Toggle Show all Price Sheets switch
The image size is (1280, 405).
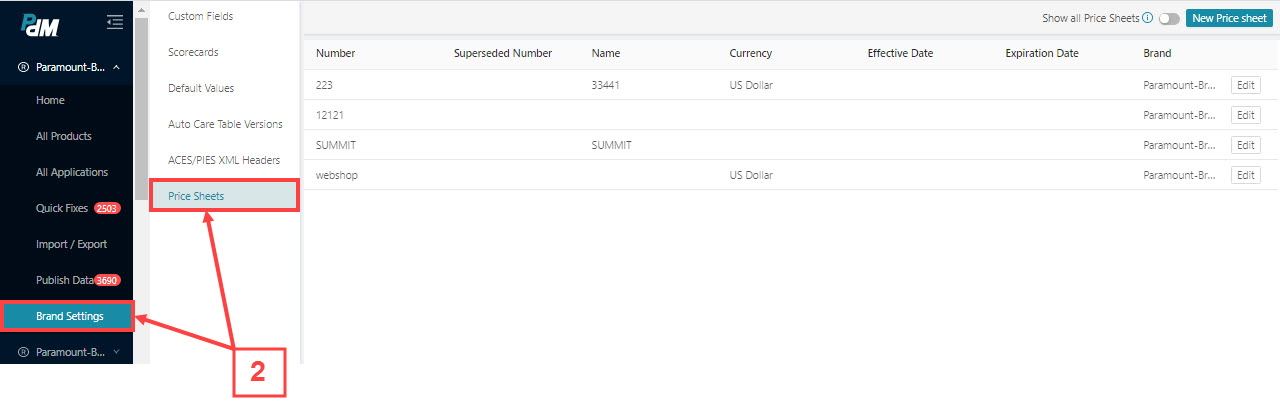[1169, 18]
